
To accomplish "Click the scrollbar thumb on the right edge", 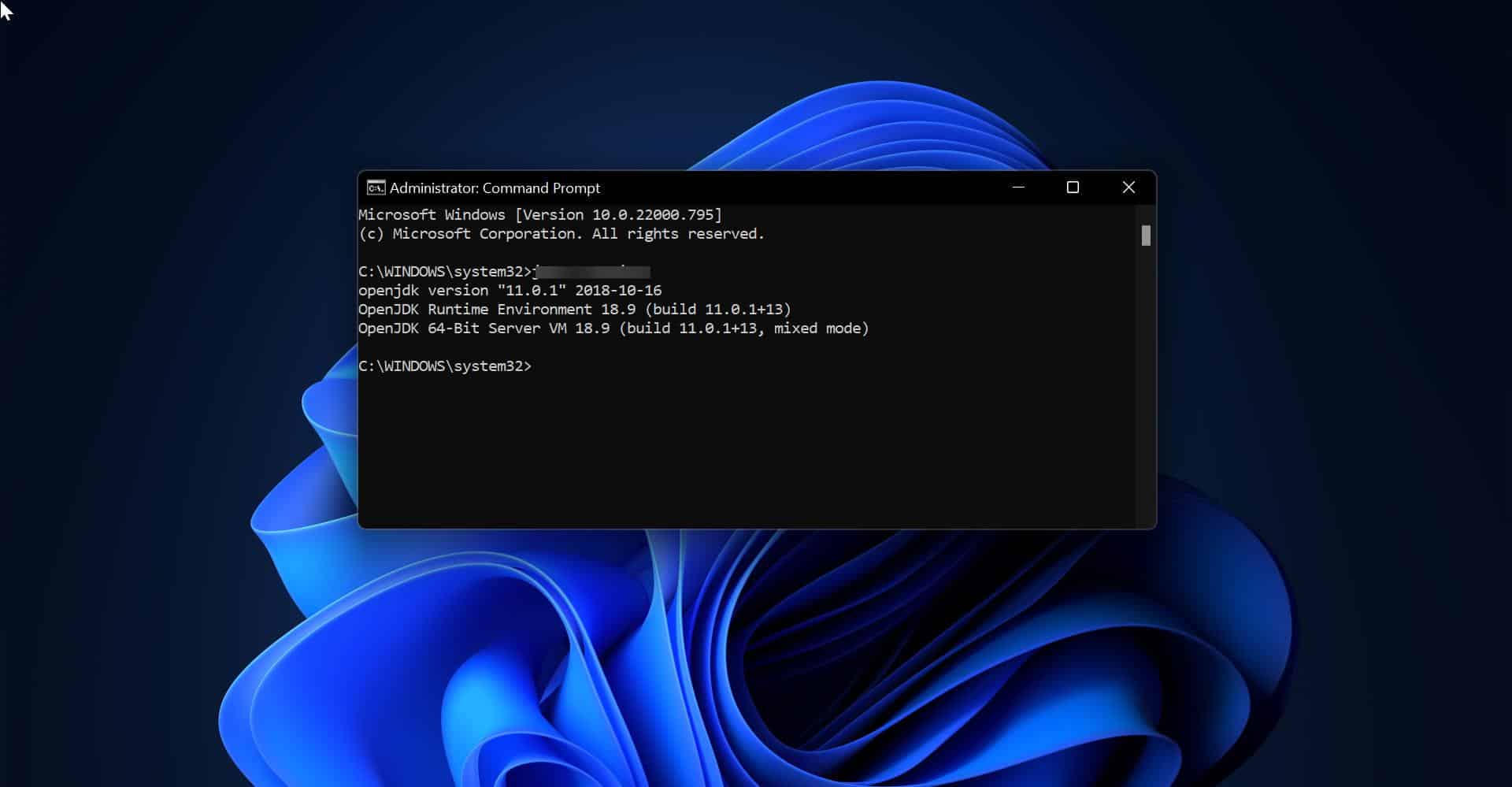I will [x=1146, y=235].
